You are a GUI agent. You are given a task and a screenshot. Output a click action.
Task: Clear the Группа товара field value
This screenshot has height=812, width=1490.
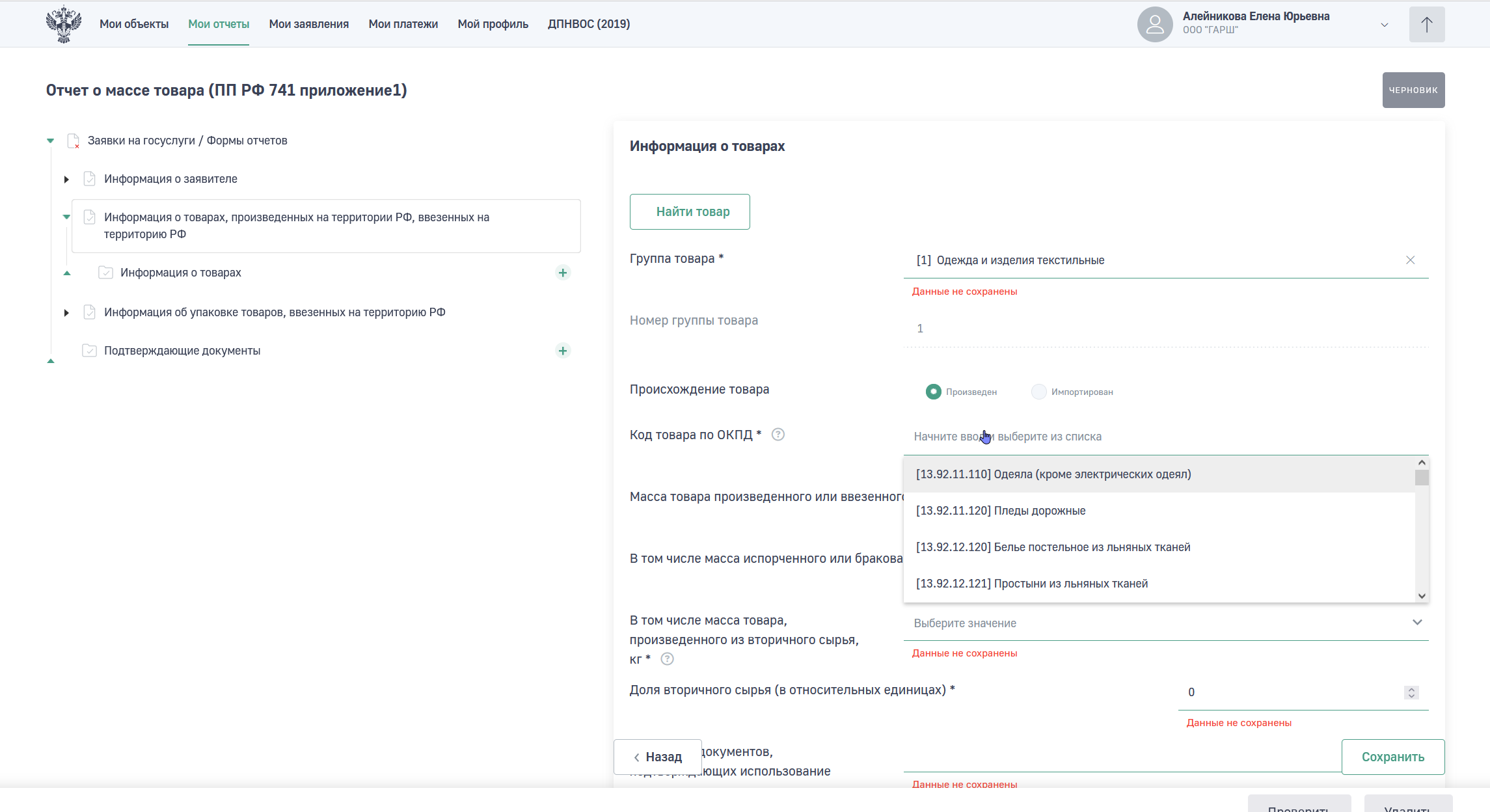click(1410, 260)
